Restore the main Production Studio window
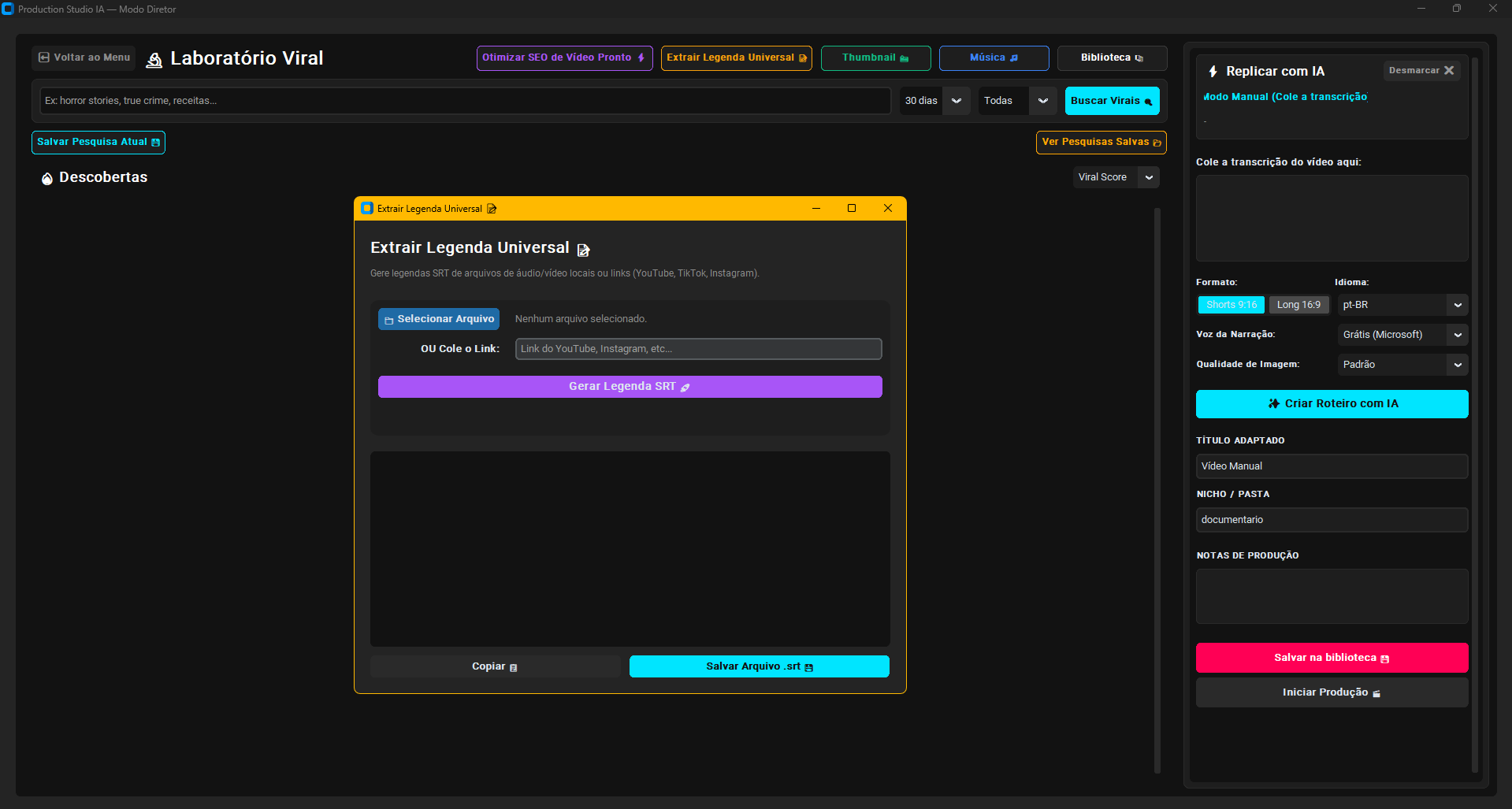 [x=1457, y=9]
